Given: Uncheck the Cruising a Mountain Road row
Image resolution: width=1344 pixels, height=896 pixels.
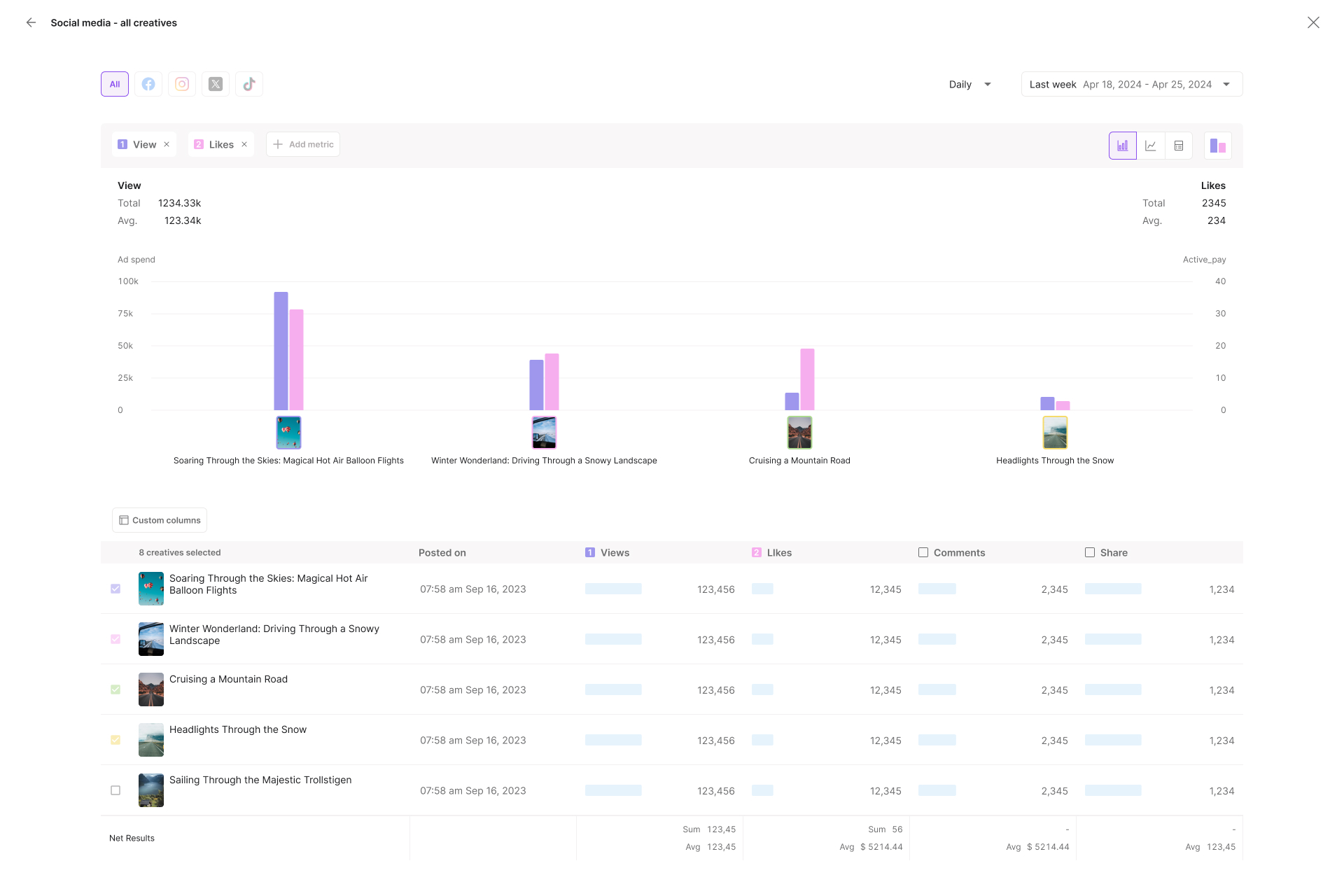Looking at the screenshot, I should coord(115,689).
